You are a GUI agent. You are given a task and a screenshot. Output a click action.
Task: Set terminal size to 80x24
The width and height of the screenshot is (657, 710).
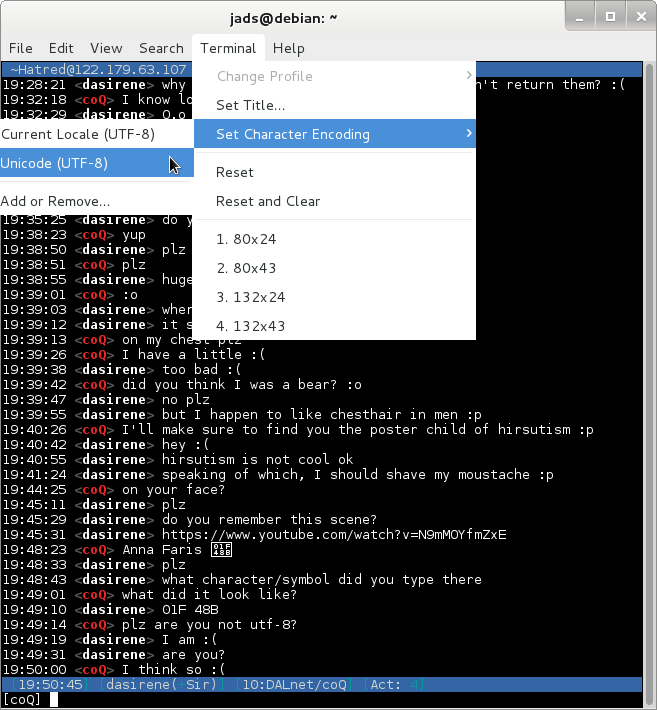pos(335,239)
